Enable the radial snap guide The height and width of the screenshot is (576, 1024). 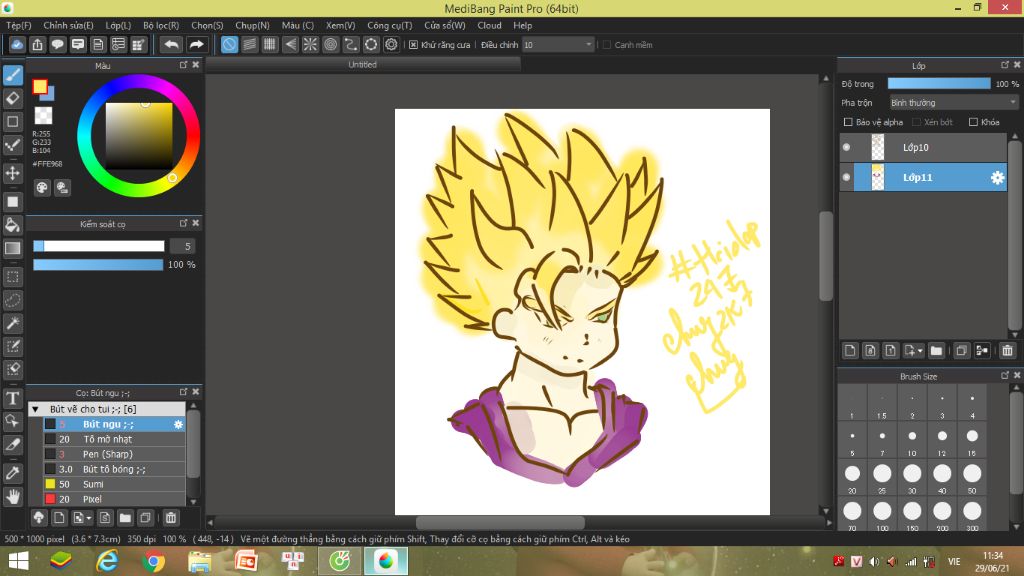[310, 44]
